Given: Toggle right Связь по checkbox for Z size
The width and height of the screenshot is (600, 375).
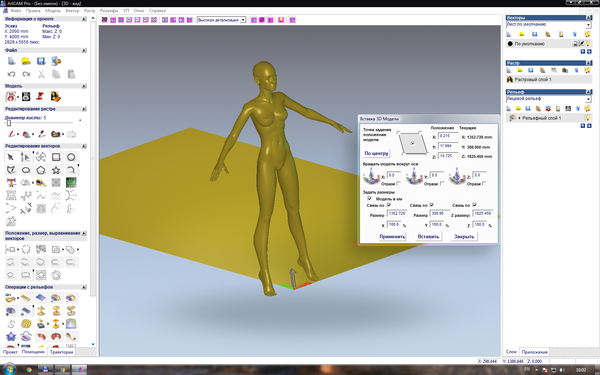Looking at the screenshot, I should pyautogui.click(x=474, y=205).
